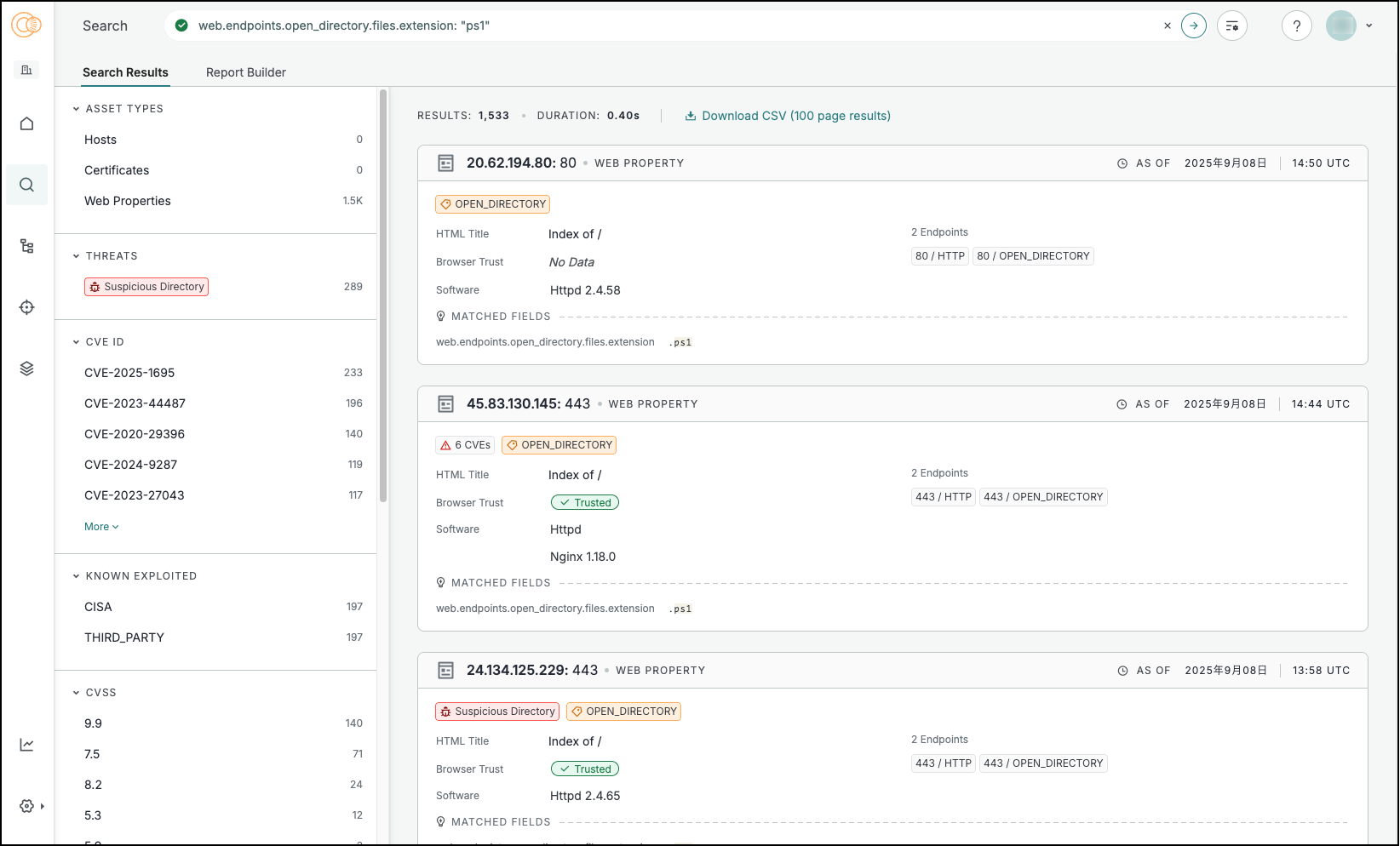The image size is (1400, 846).
Task: Click the download icon beside Download CSV
Action: pyautogui.click(x=691, y=116)
